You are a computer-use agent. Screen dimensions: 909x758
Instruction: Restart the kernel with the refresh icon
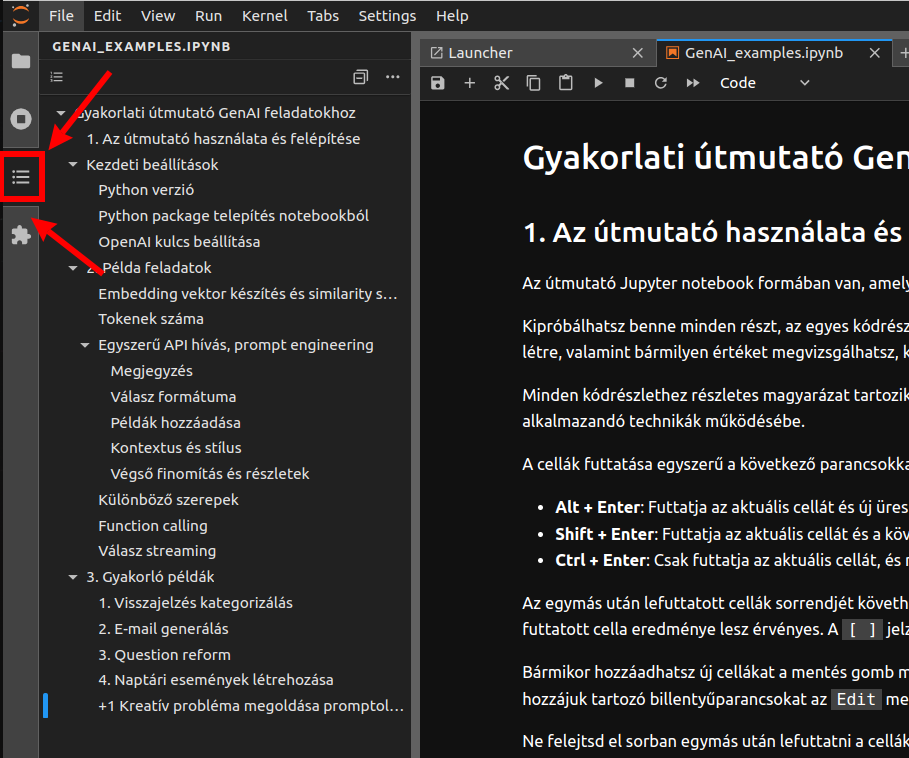(661, 83)
